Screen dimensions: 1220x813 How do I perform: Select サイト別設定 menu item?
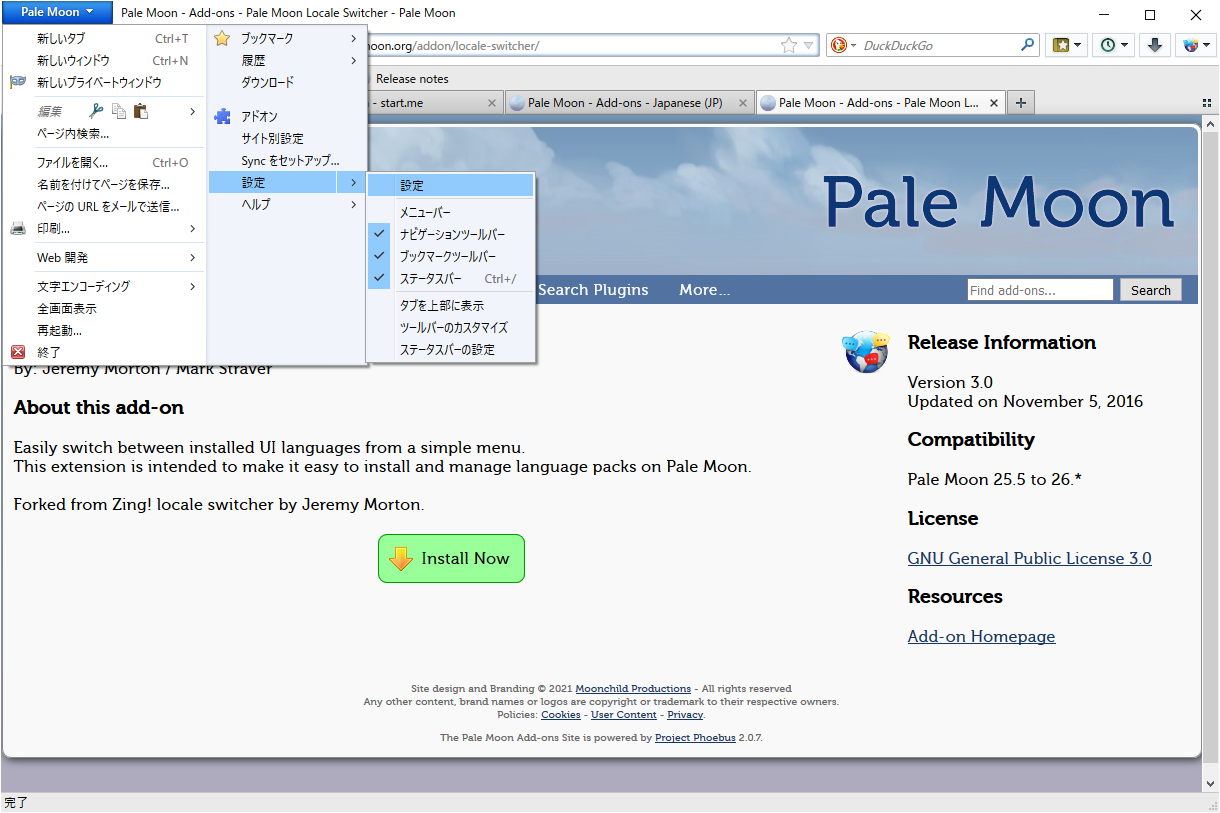click(286, 139)
